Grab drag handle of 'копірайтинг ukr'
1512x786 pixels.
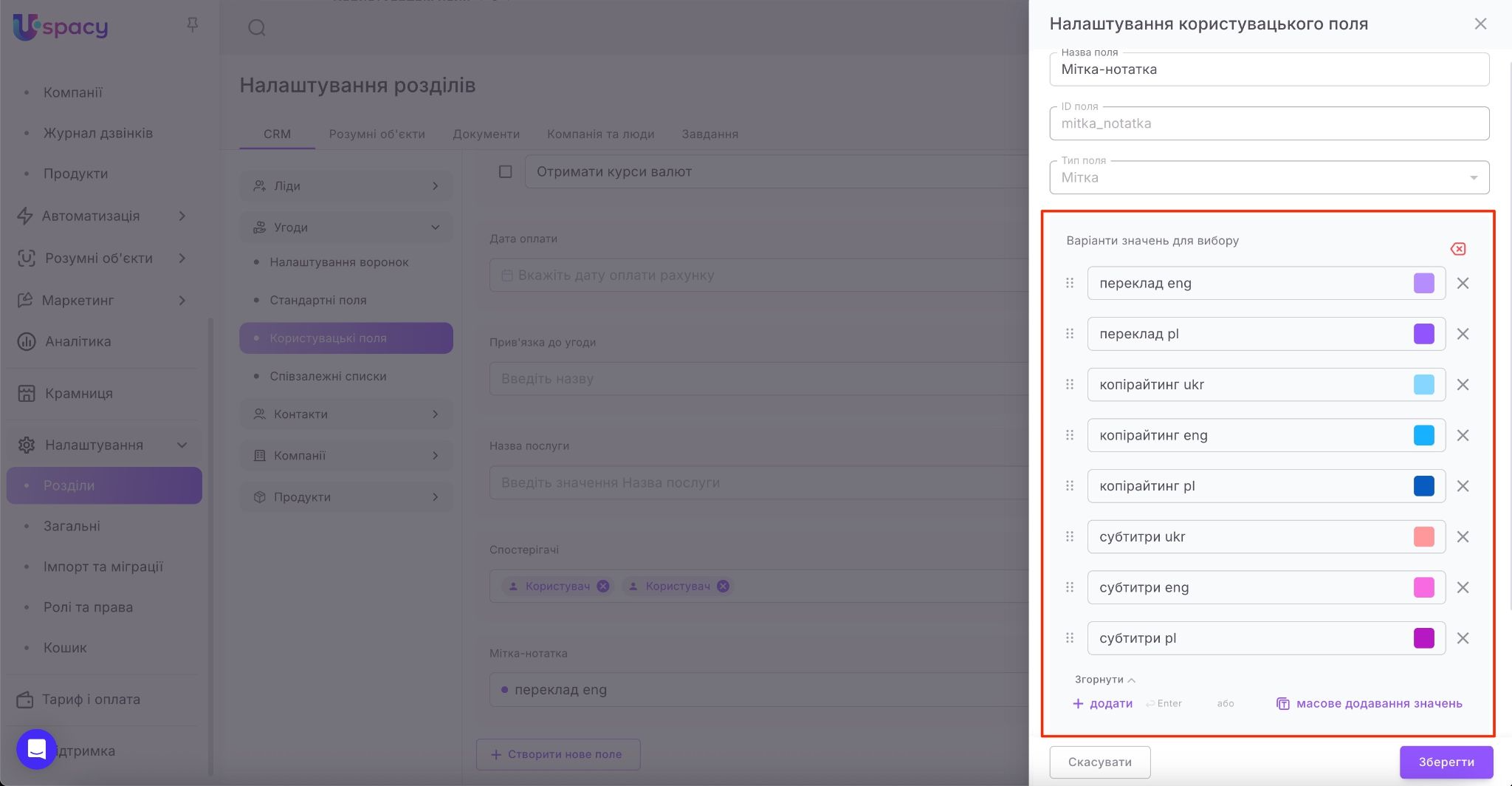coord(1070,385)
